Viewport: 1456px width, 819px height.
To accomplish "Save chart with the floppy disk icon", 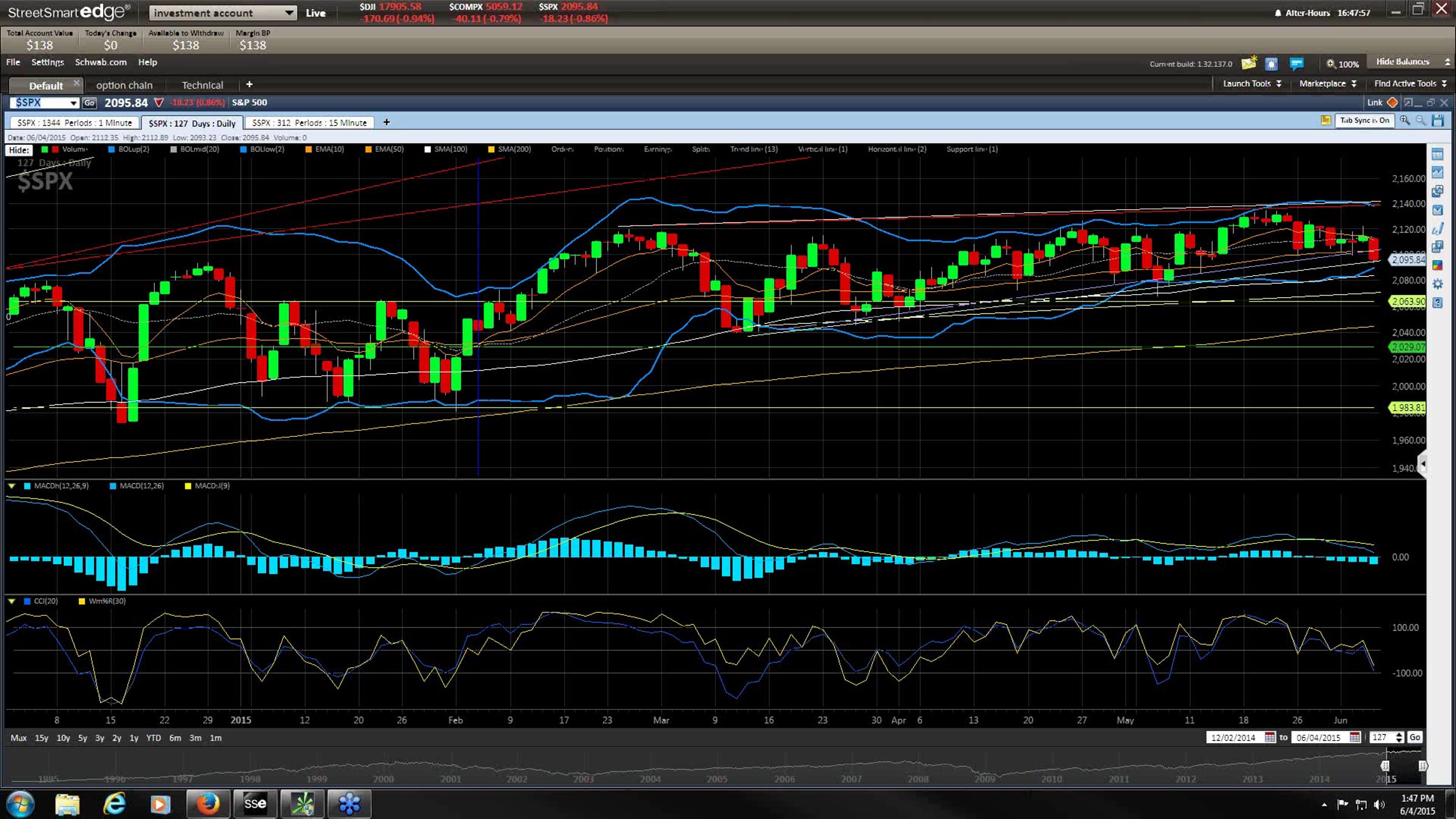I will pos(1437,121).
